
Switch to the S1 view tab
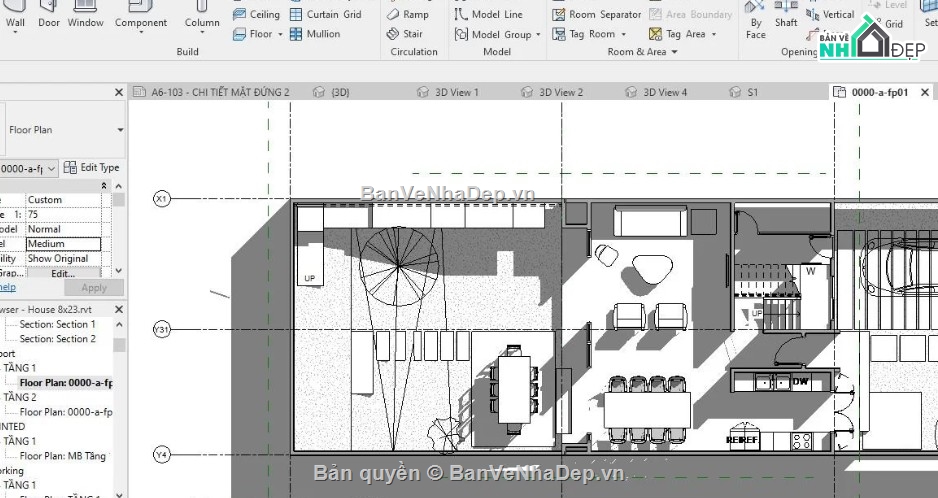pyautogui.click(x=744, y=92)
